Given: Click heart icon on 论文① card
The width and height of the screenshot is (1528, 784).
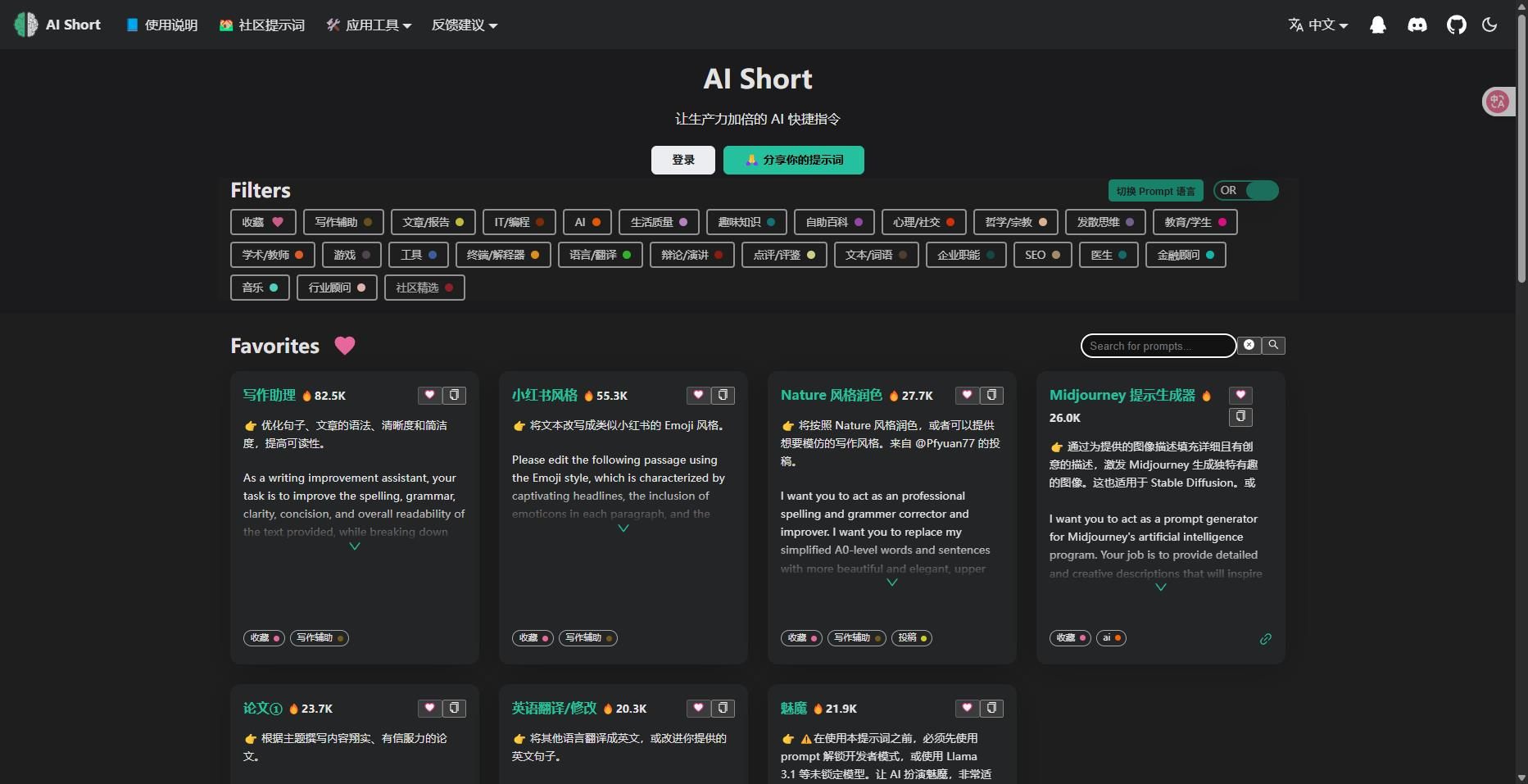Looking at the screenshot, I should (x=429, y=708).
